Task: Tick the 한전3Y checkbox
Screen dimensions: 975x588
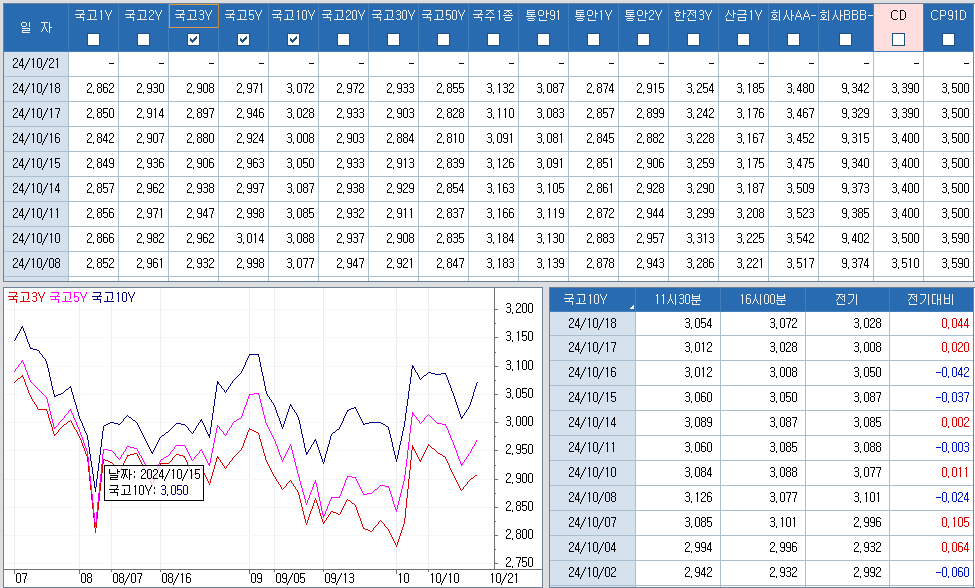Action: coord(694,39)
